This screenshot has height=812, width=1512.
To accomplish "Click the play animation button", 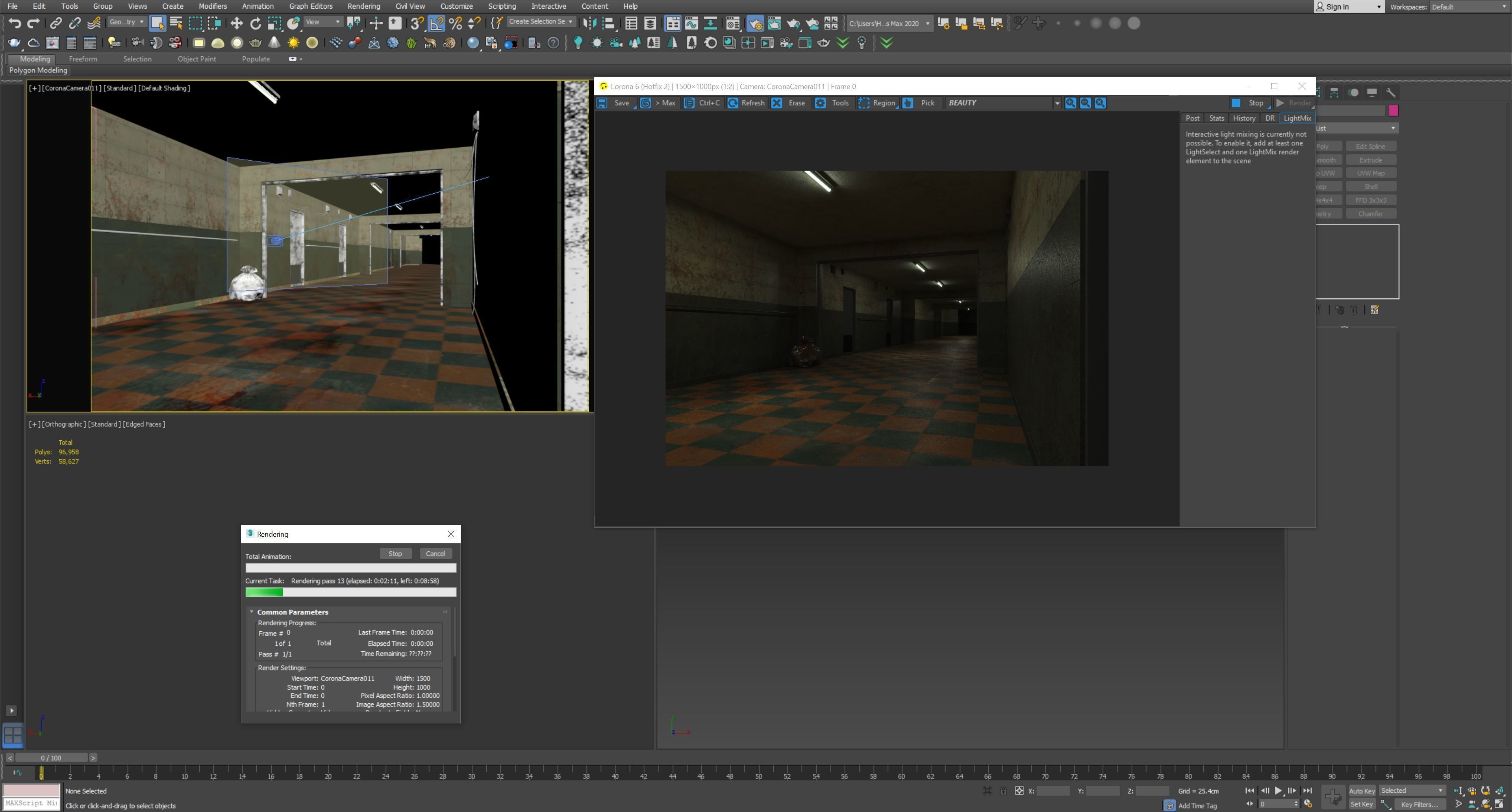I will [1279, 791].
